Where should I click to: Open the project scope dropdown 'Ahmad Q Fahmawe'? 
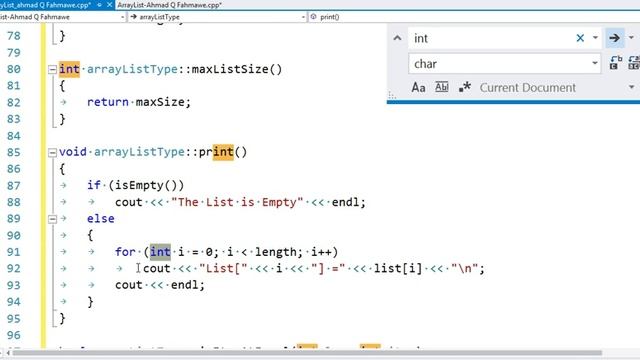pyautogui.click(x=122, y=17)
